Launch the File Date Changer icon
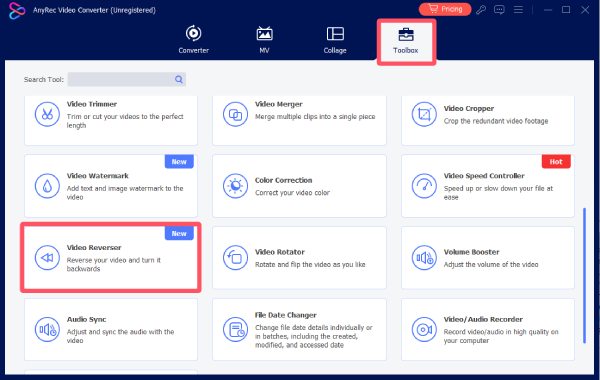Screen dimensions: 600x380 pyautogui.click(x=235, y=329)
